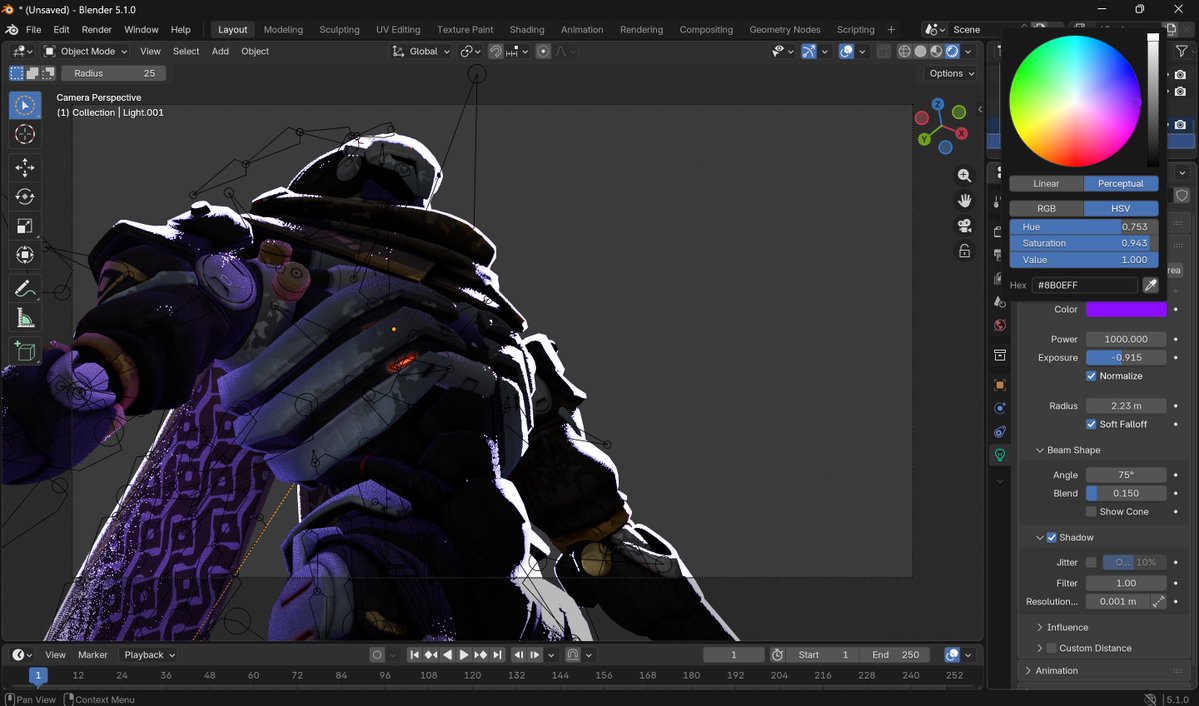
Task: Jump to next keyframe
Action: pyautogui.click(x=480, y=655)
